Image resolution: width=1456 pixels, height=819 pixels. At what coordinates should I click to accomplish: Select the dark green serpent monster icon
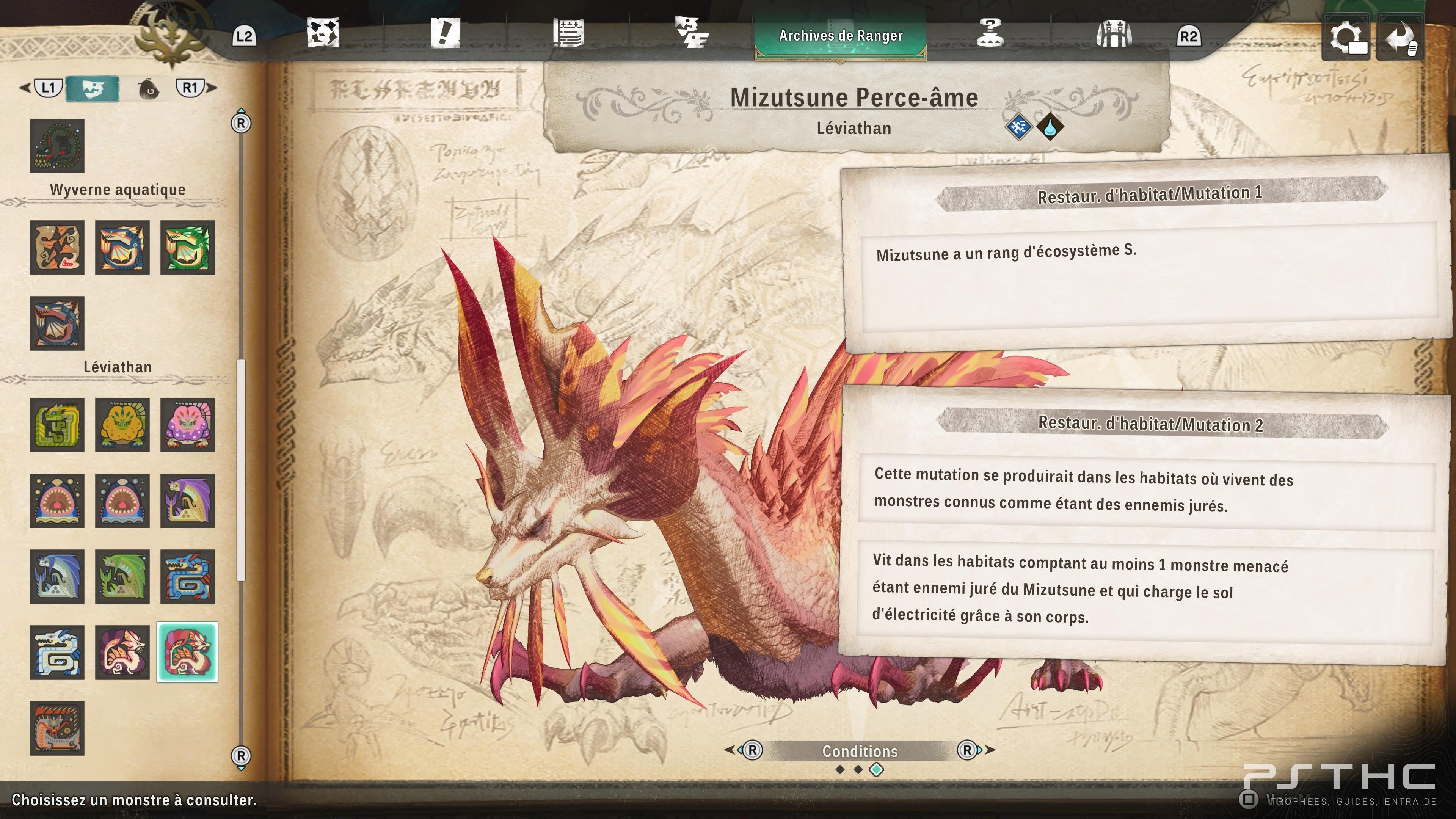click(57, 146)
